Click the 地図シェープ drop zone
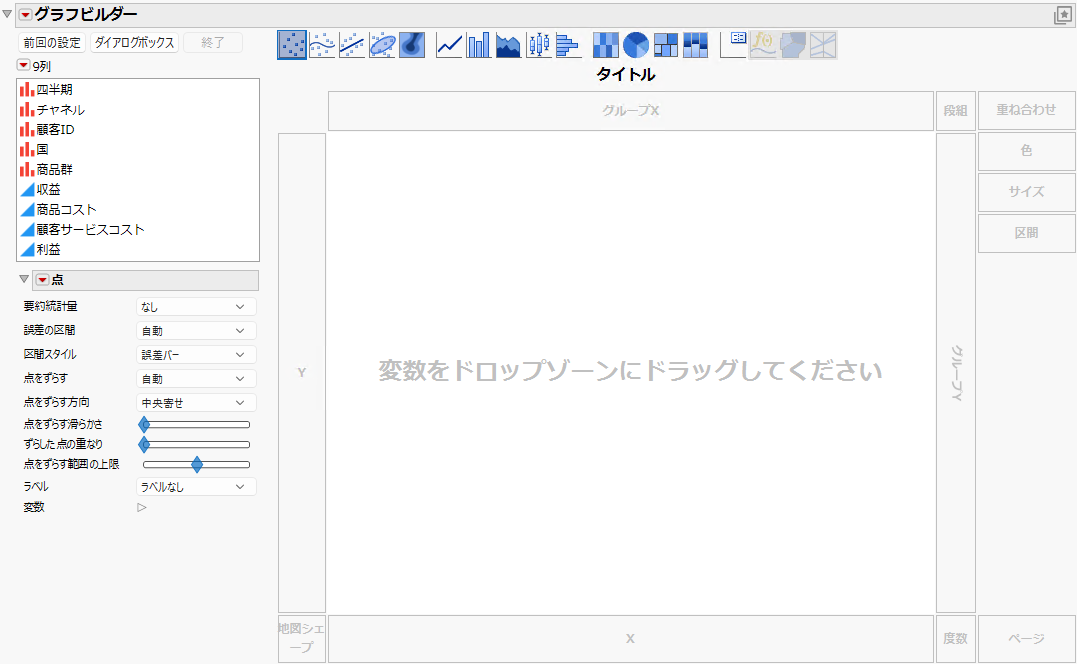The height and width of the screenshot is (664, 1077). click(x=302, y=639)
